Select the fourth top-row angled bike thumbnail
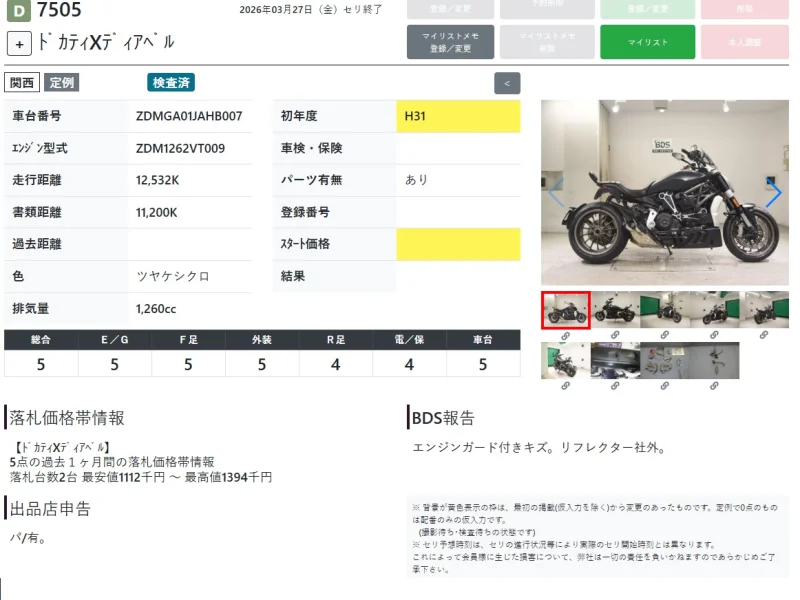Screen dimensions: 800x600 714,310
